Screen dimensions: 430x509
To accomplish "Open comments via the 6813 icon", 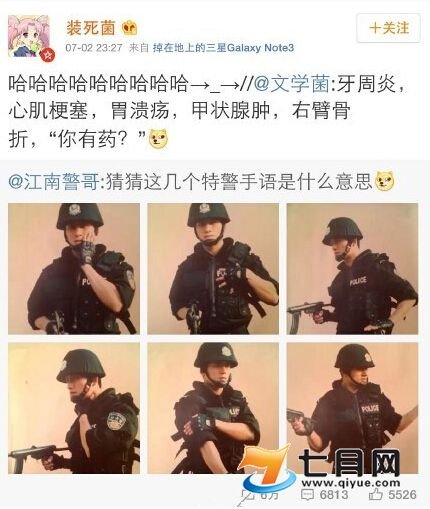I will 324,495.
